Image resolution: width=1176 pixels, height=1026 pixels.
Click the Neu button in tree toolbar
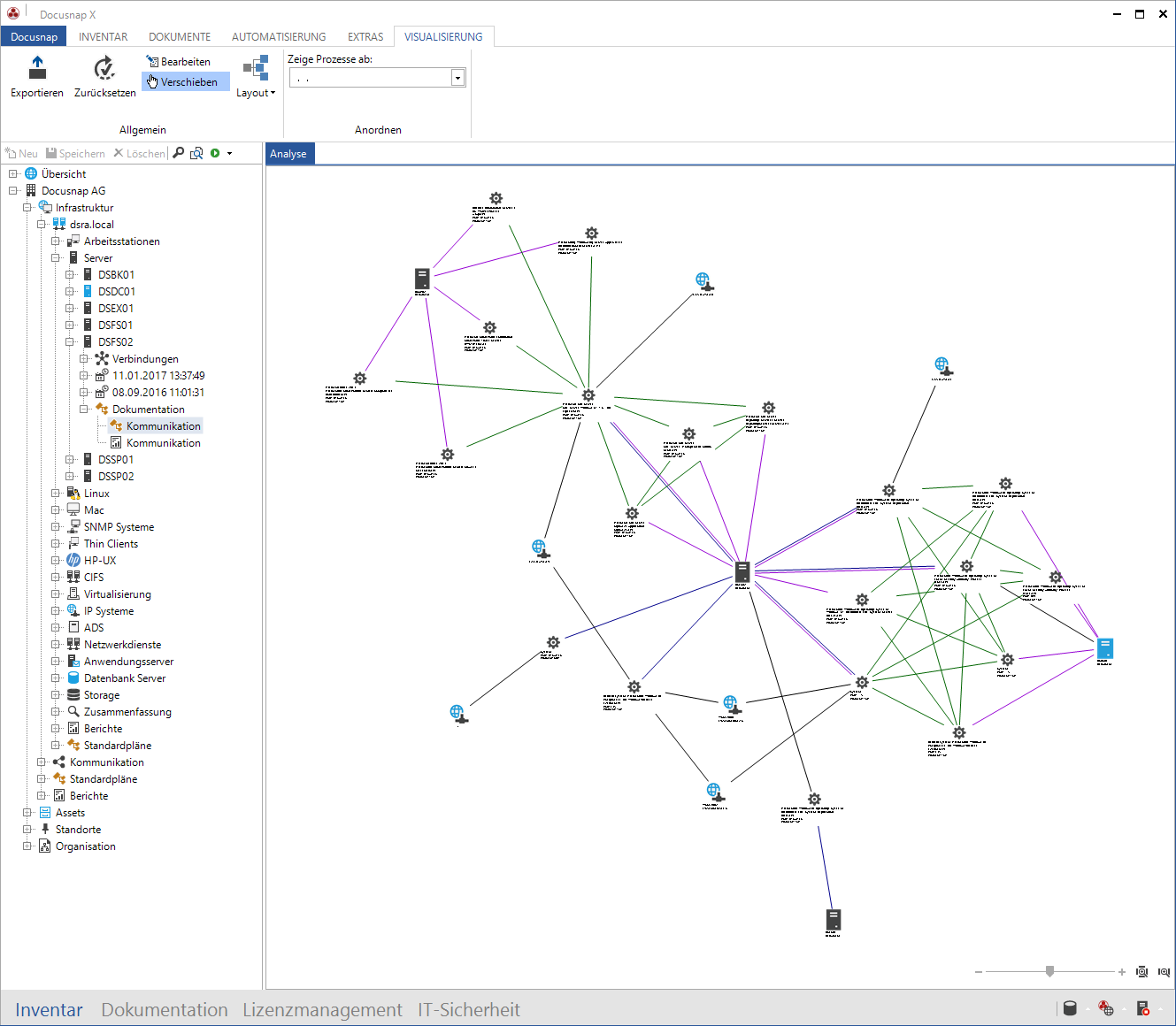point(21,154)
